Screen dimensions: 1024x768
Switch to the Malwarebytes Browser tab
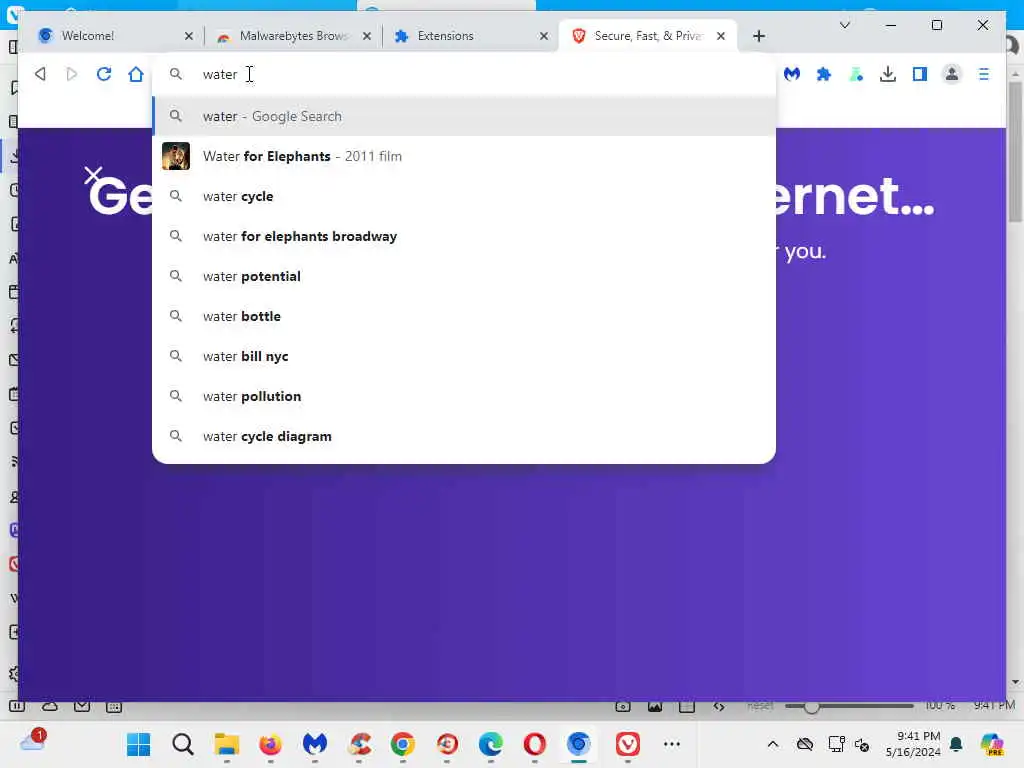pos(293,36)
